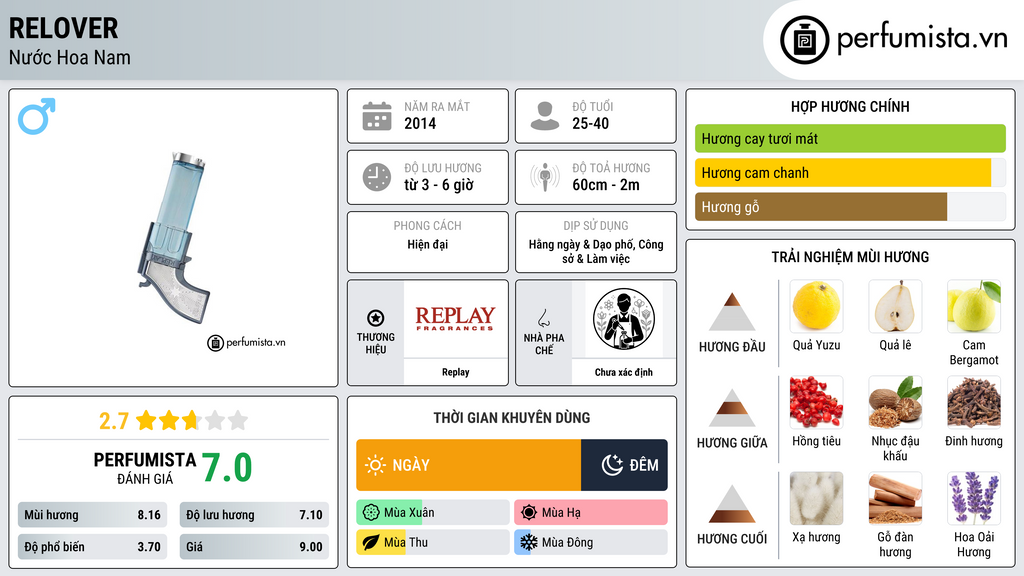Click the dark ĐÊM nighttime bar
Screen dimensions: 1024x576
pyautogui.click(x=624, y=465)
